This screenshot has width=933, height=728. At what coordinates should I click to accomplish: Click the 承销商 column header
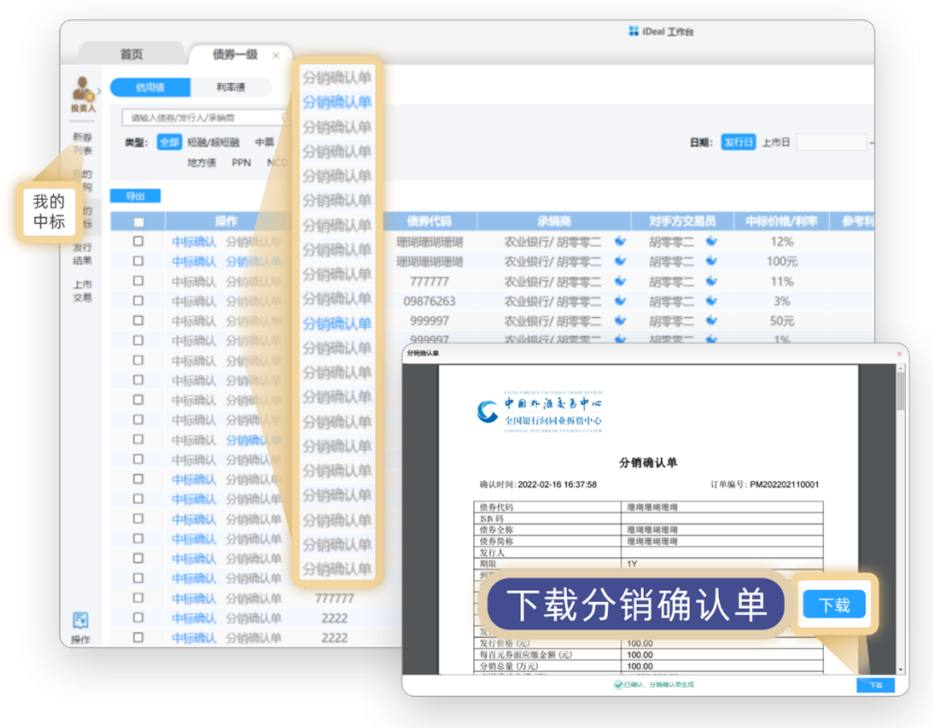[x=554, y=221]
